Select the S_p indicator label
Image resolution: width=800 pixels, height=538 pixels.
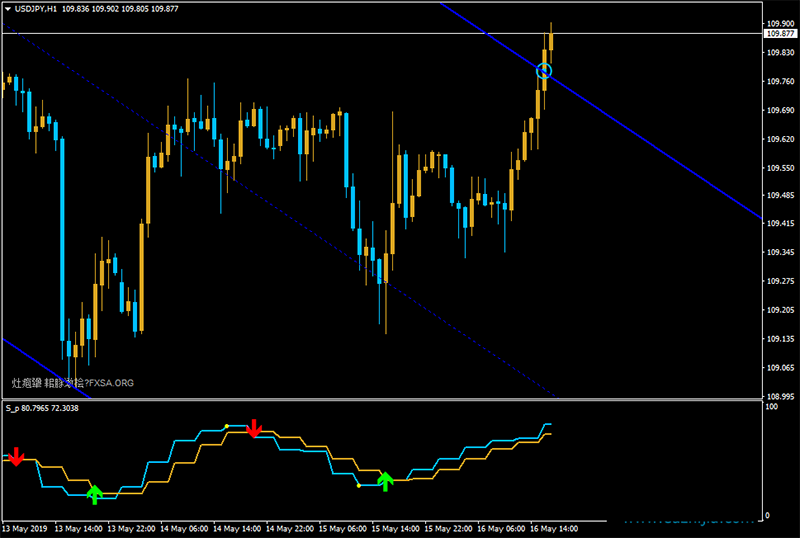tap(42, 408)
